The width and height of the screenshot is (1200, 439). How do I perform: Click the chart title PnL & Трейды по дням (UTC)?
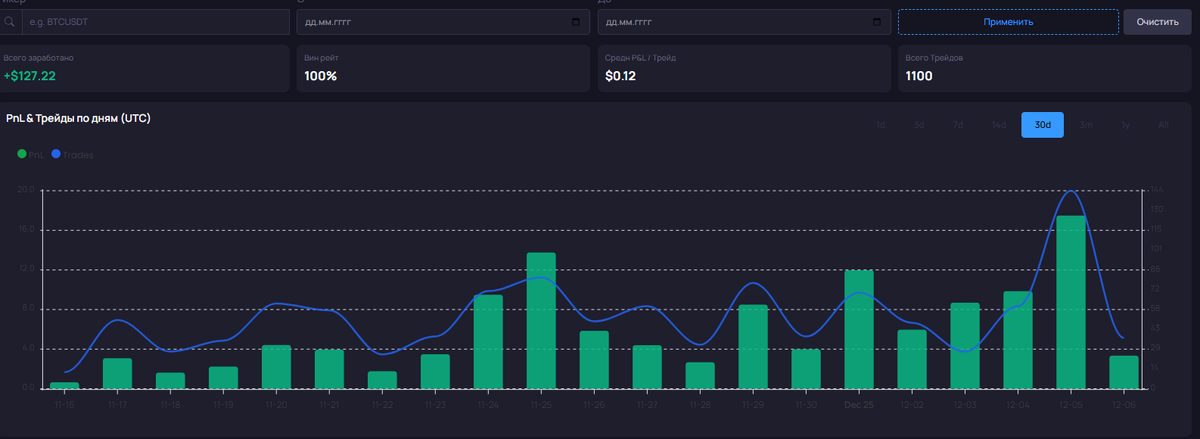[78, 118]
